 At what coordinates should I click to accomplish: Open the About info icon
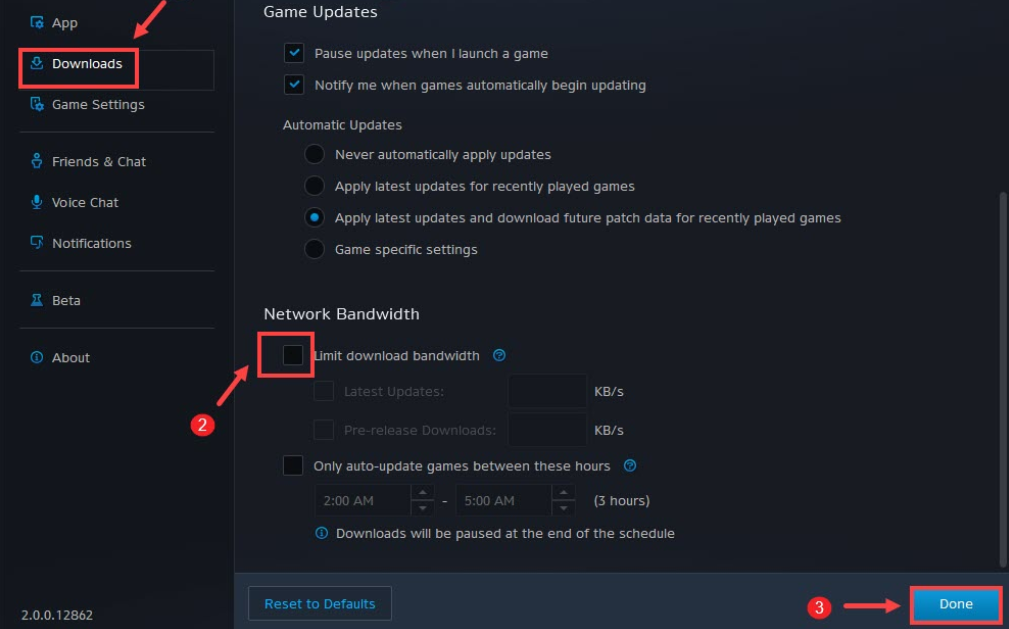click(37, 357)
